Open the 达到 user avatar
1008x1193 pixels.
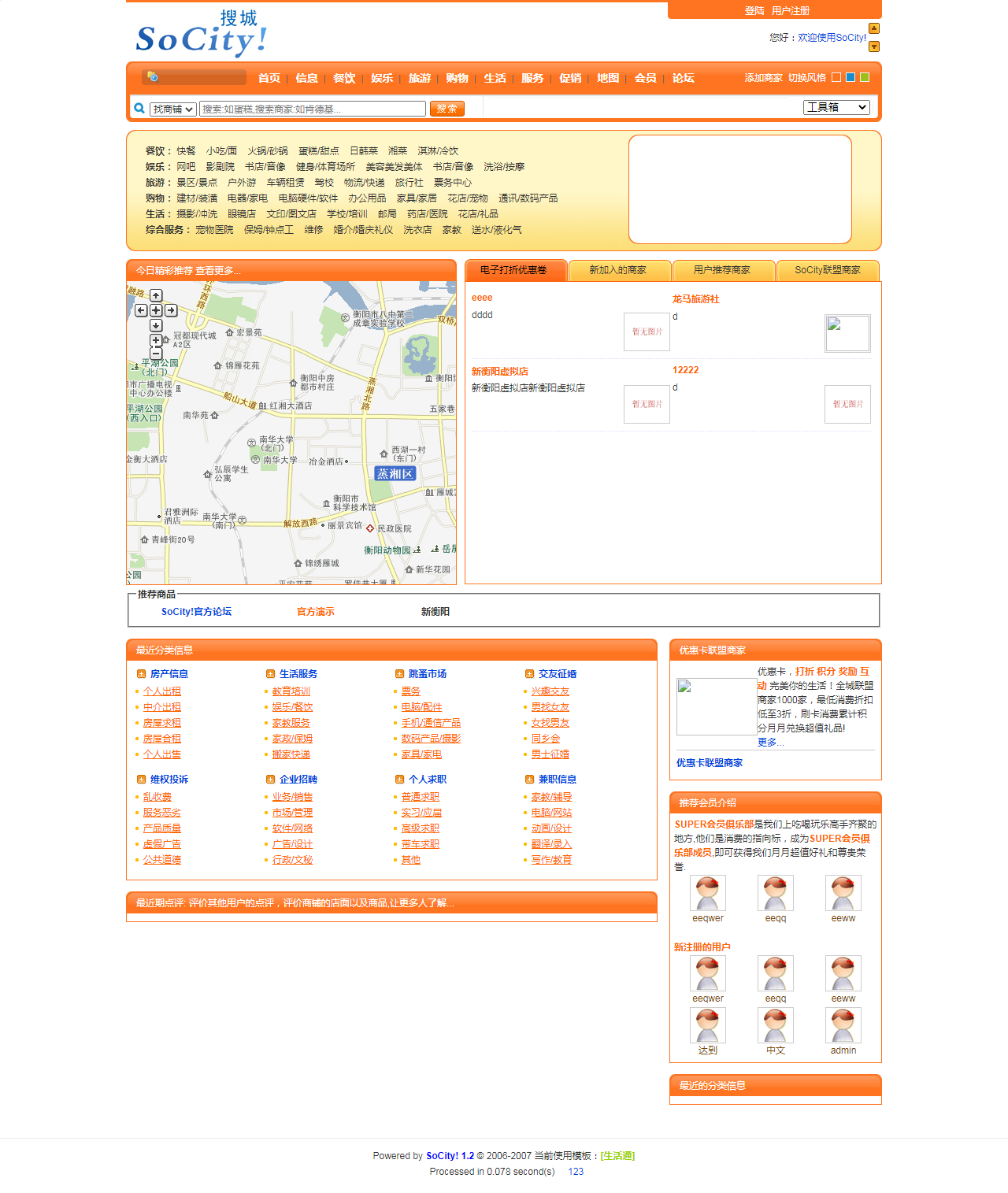point(707,1025)
